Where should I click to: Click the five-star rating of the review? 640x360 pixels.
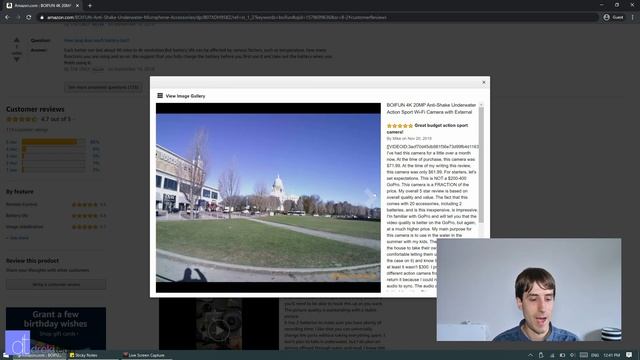point(400,126)
